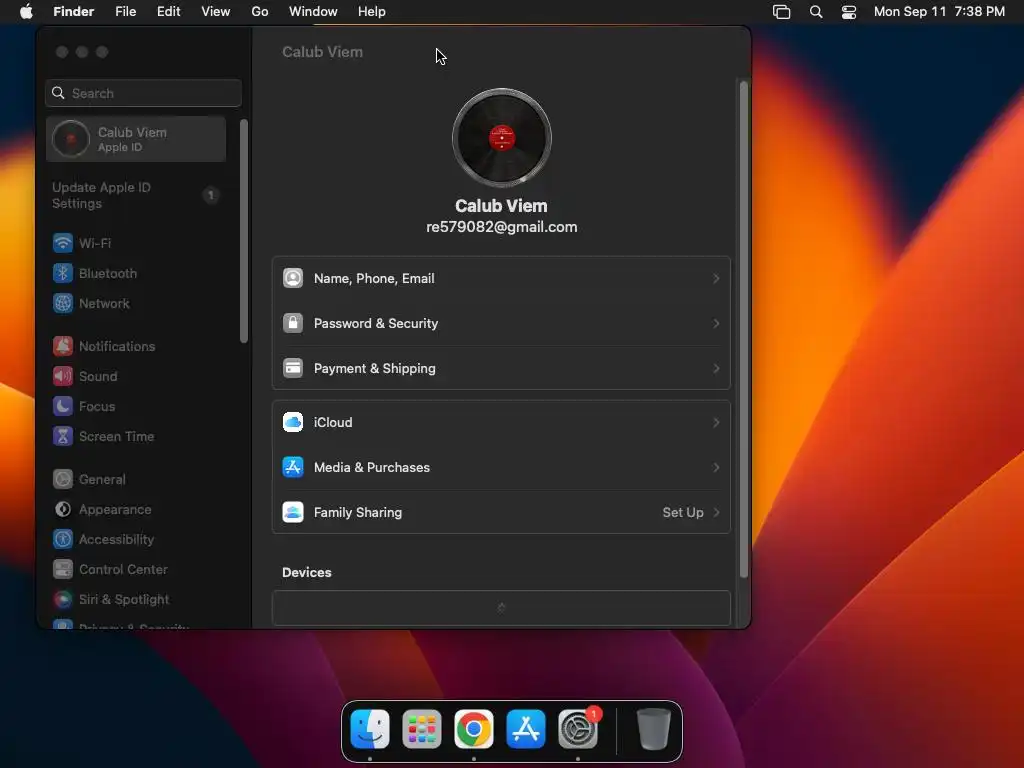
Task: Open Bluetooth icon in sidebar
Action: (x=63, y=273)
